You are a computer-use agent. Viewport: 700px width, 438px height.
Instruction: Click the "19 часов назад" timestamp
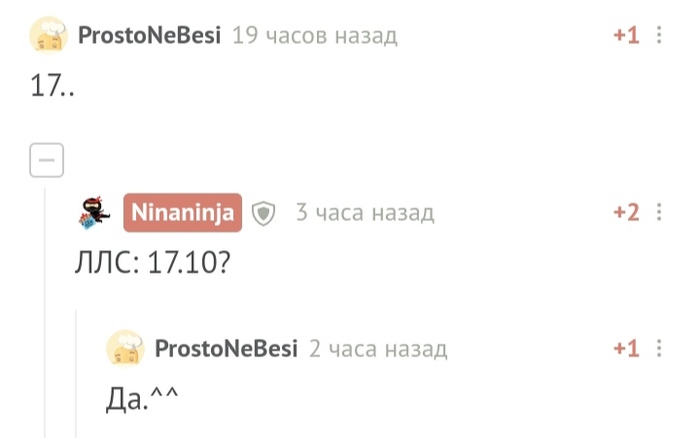click(x=314, y=36)
